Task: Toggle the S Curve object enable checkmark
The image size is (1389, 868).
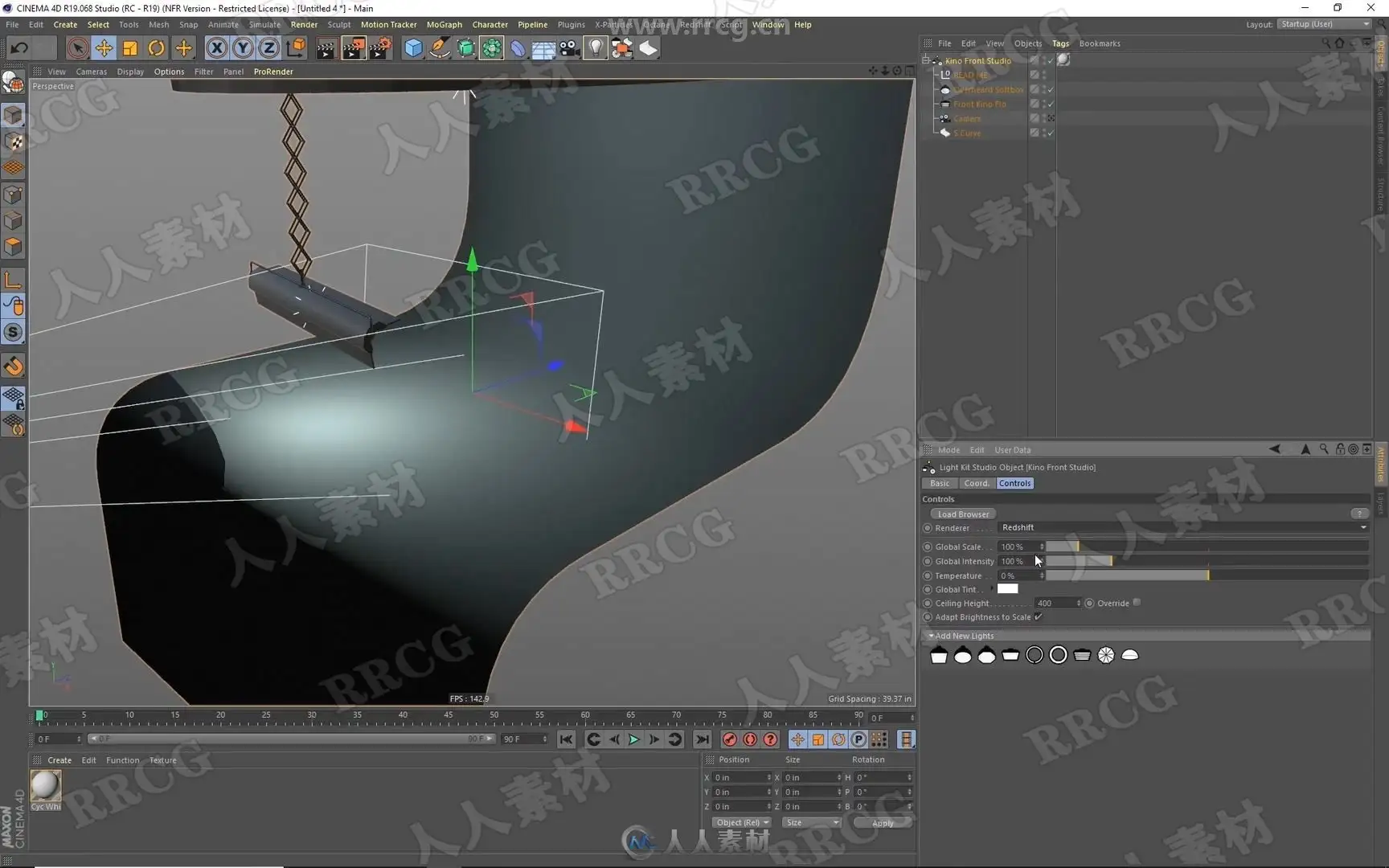Action: pyautogui.click(x=1050, y=133)
